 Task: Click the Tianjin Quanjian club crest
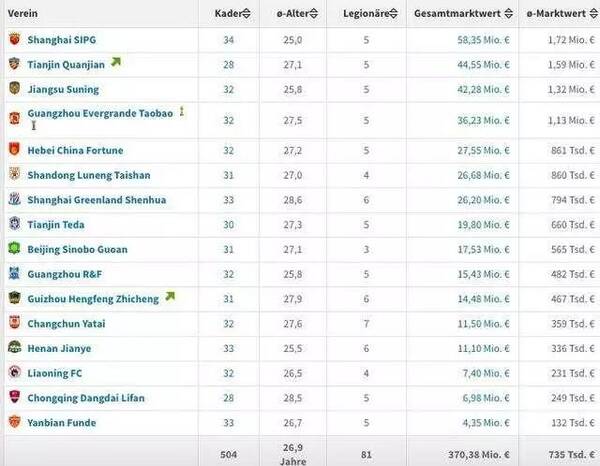pyautogui.click(x=14, y=64)
